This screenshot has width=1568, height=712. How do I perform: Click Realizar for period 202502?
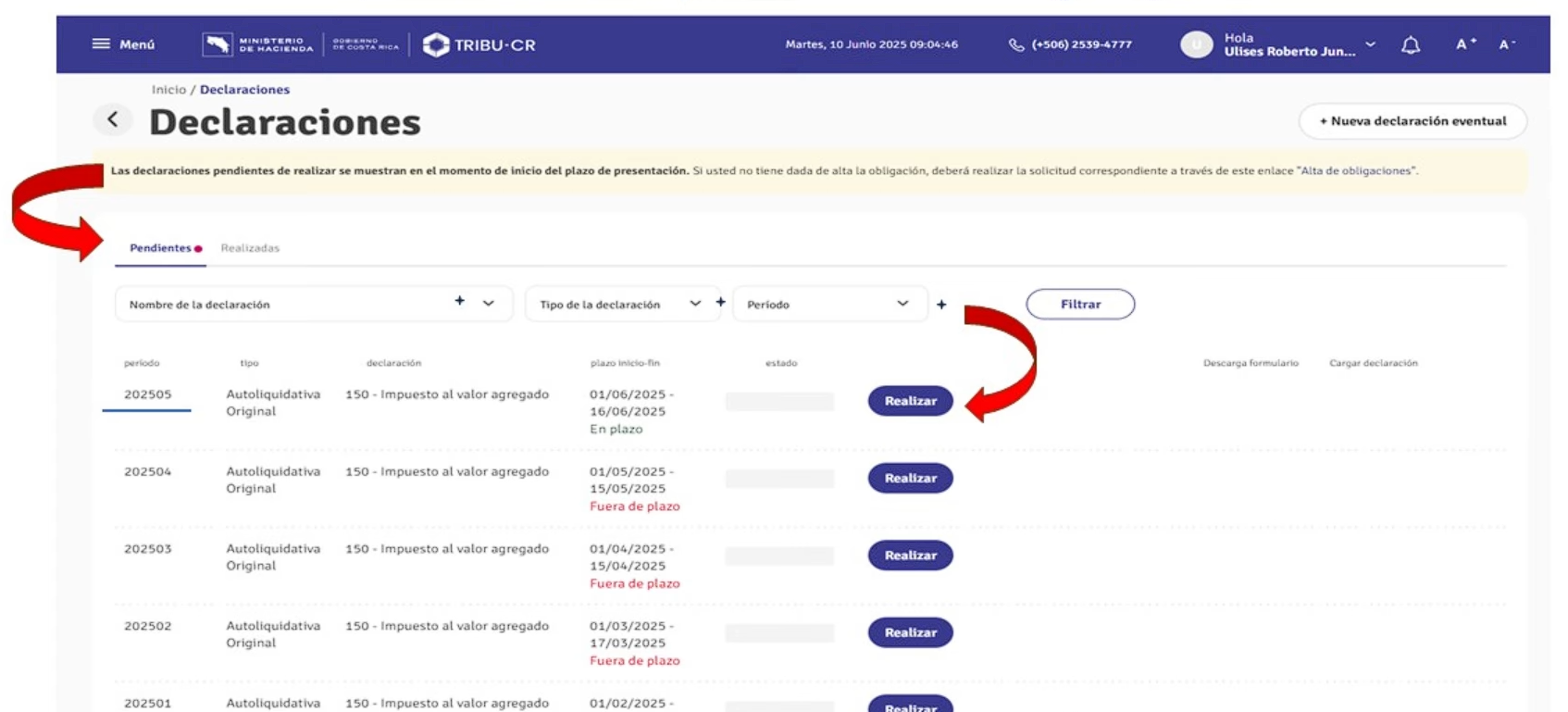(x=911, y=632)
